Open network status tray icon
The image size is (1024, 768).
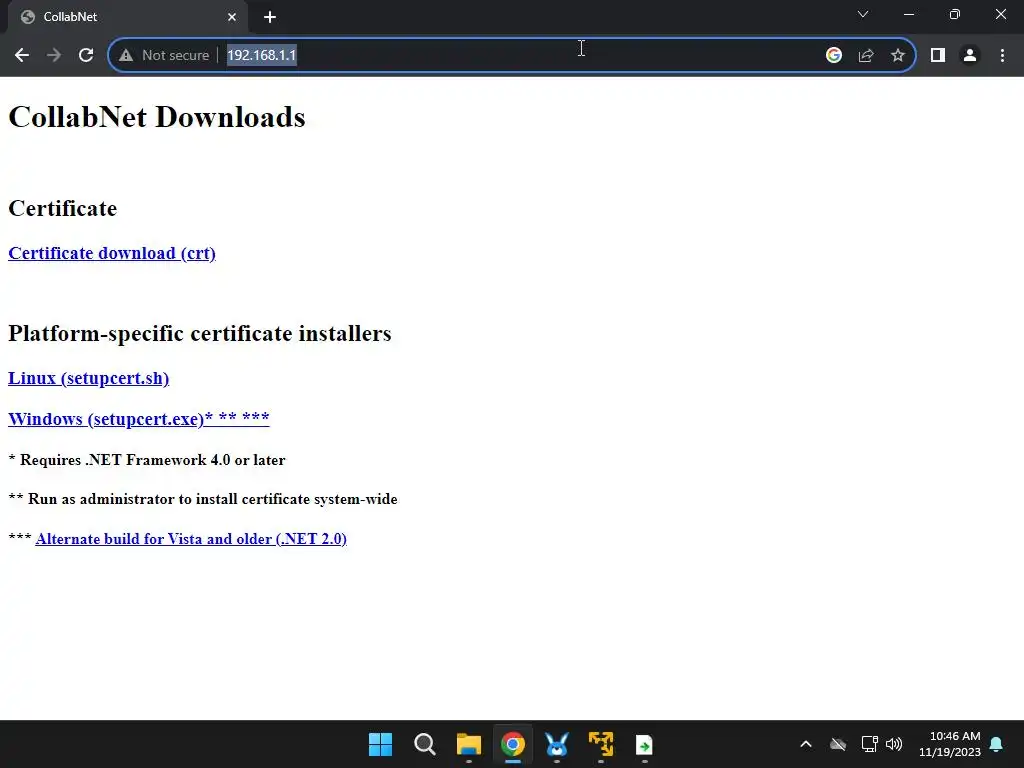coord(869,744)
